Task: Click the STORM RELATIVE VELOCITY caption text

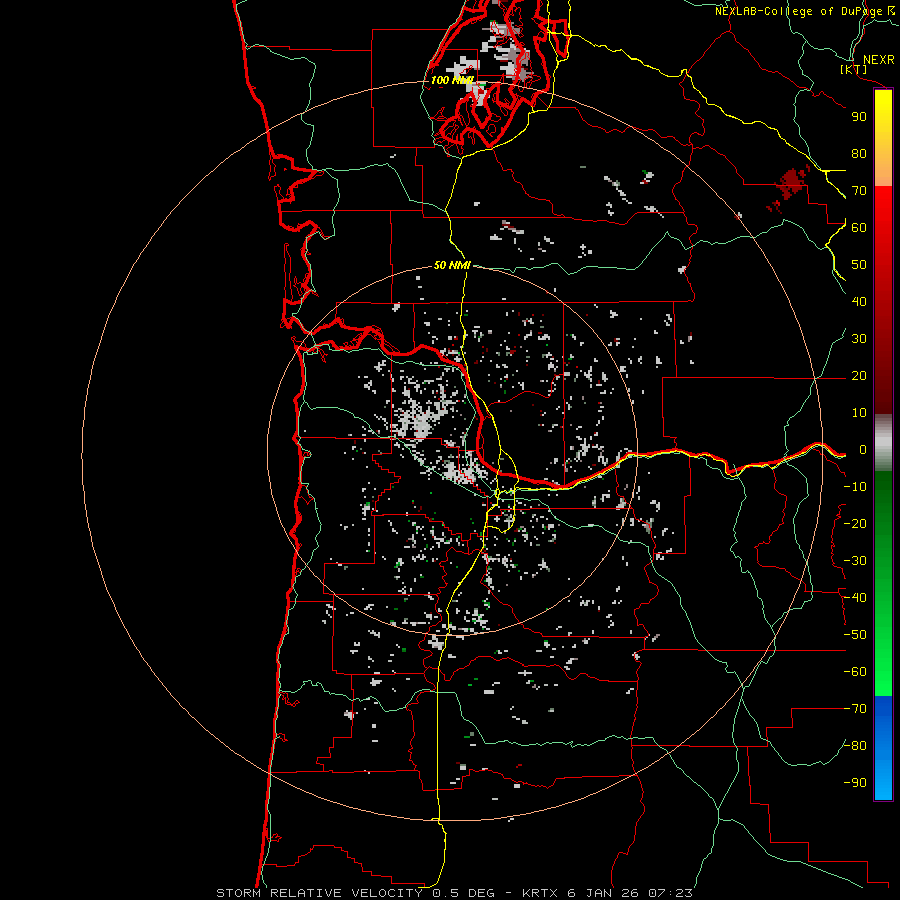Action: click(x=319, y=893)
